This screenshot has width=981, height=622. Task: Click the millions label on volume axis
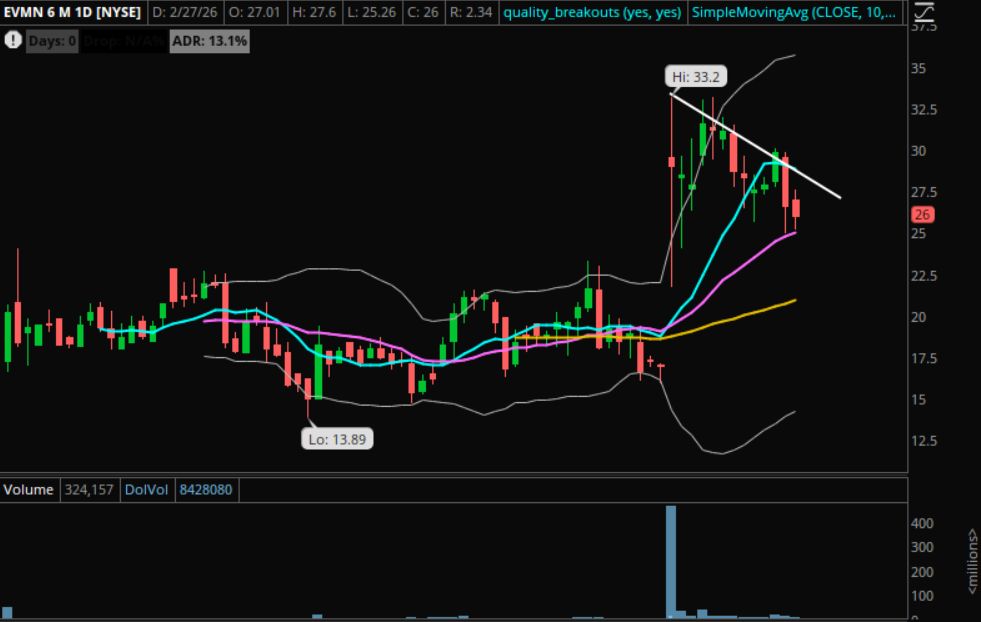970,560
